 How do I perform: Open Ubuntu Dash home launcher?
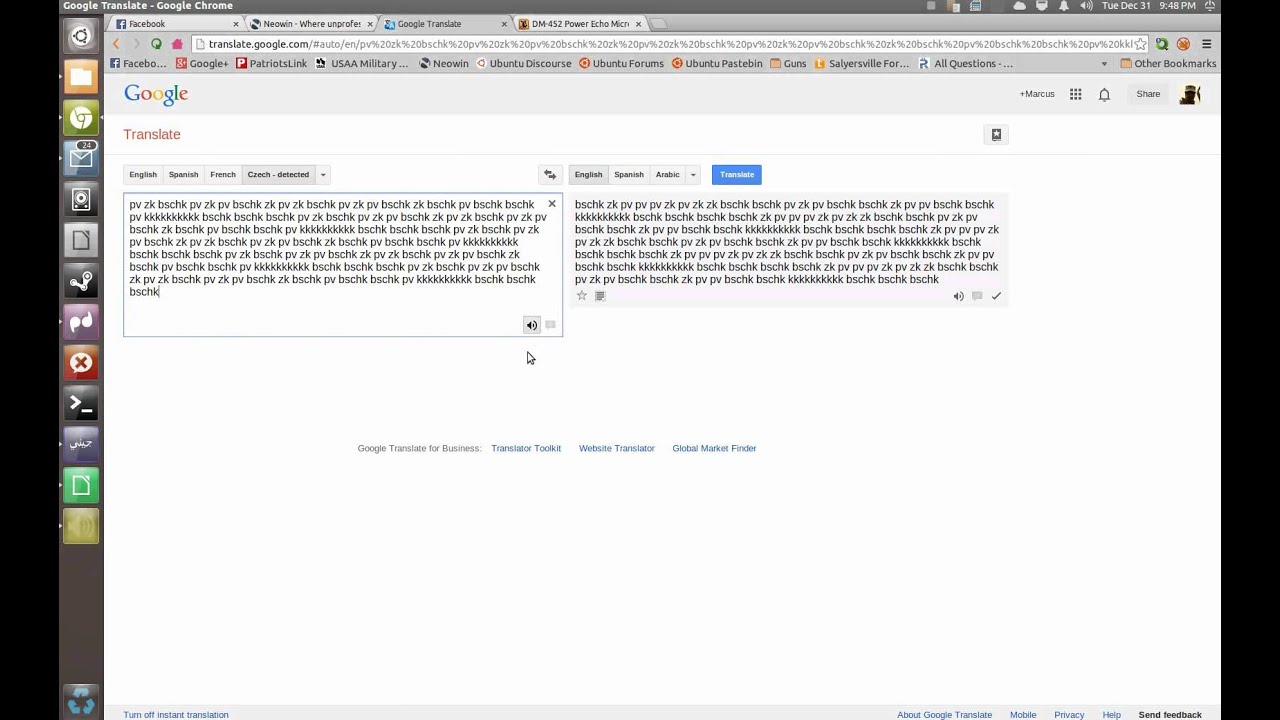81,37
